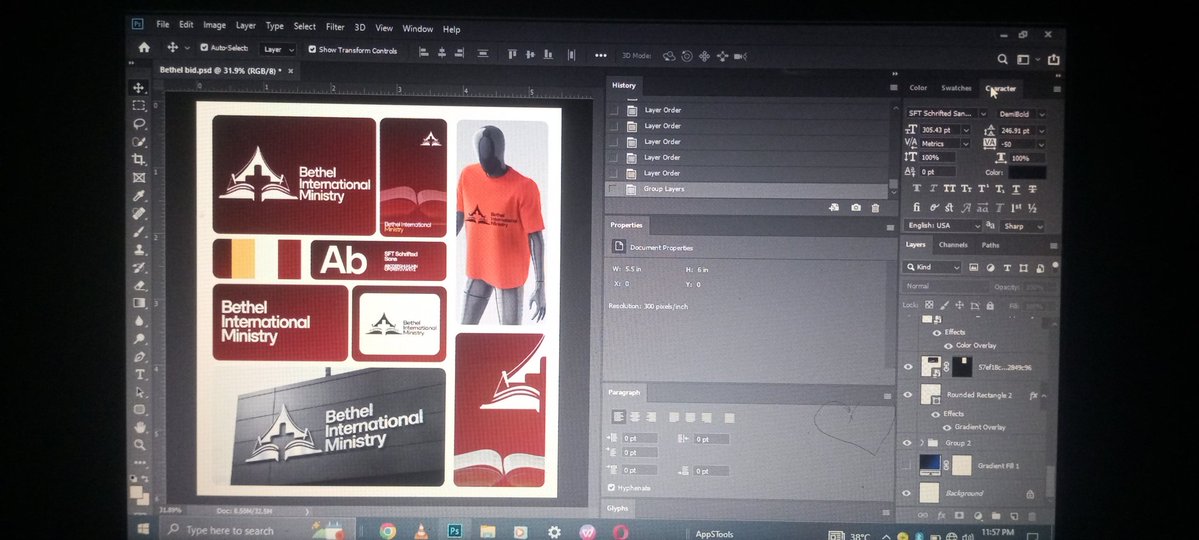Open the File menu
Image resolution: width=1199 pixels, height=540 pixels.
coord(163,24)
